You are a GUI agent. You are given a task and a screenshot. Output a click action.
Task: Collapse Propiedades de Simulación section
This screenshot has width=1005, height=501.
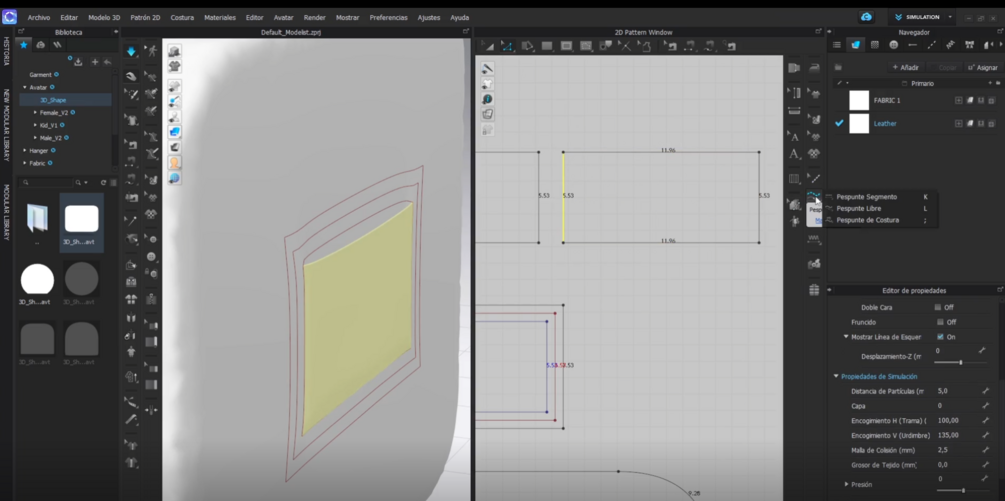(x=836, y=376)
